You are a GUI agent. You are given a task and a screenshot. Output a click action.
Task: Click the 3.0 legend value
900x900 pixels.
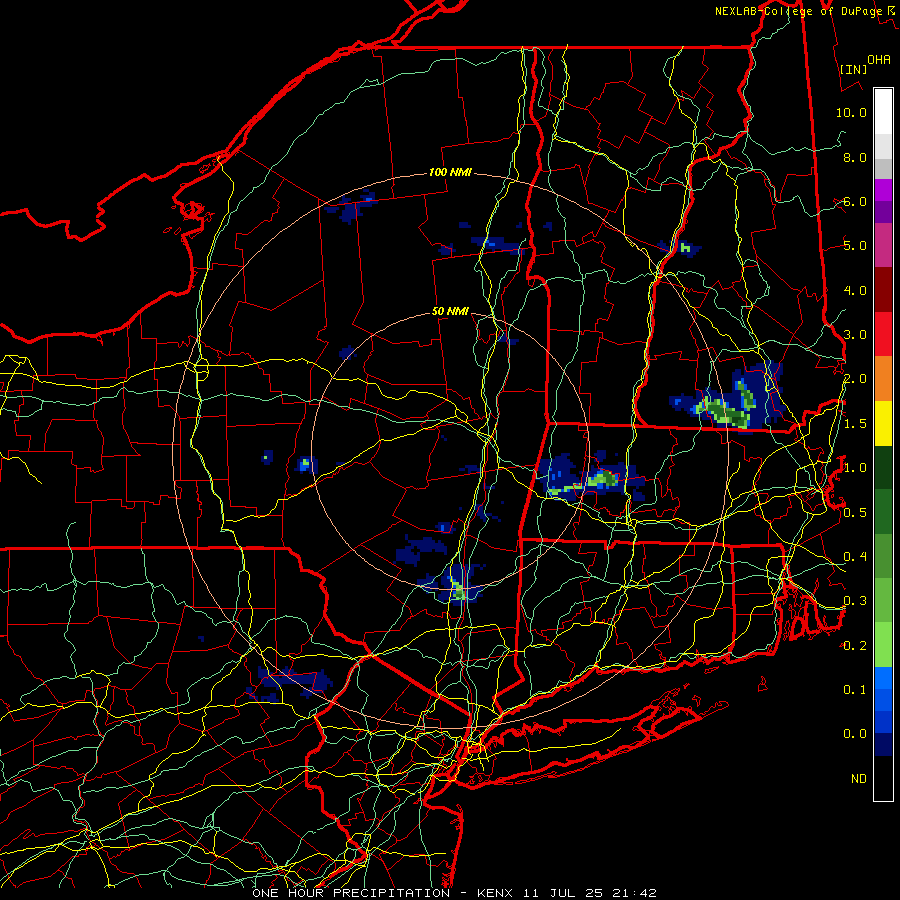[x=855, y=335]
